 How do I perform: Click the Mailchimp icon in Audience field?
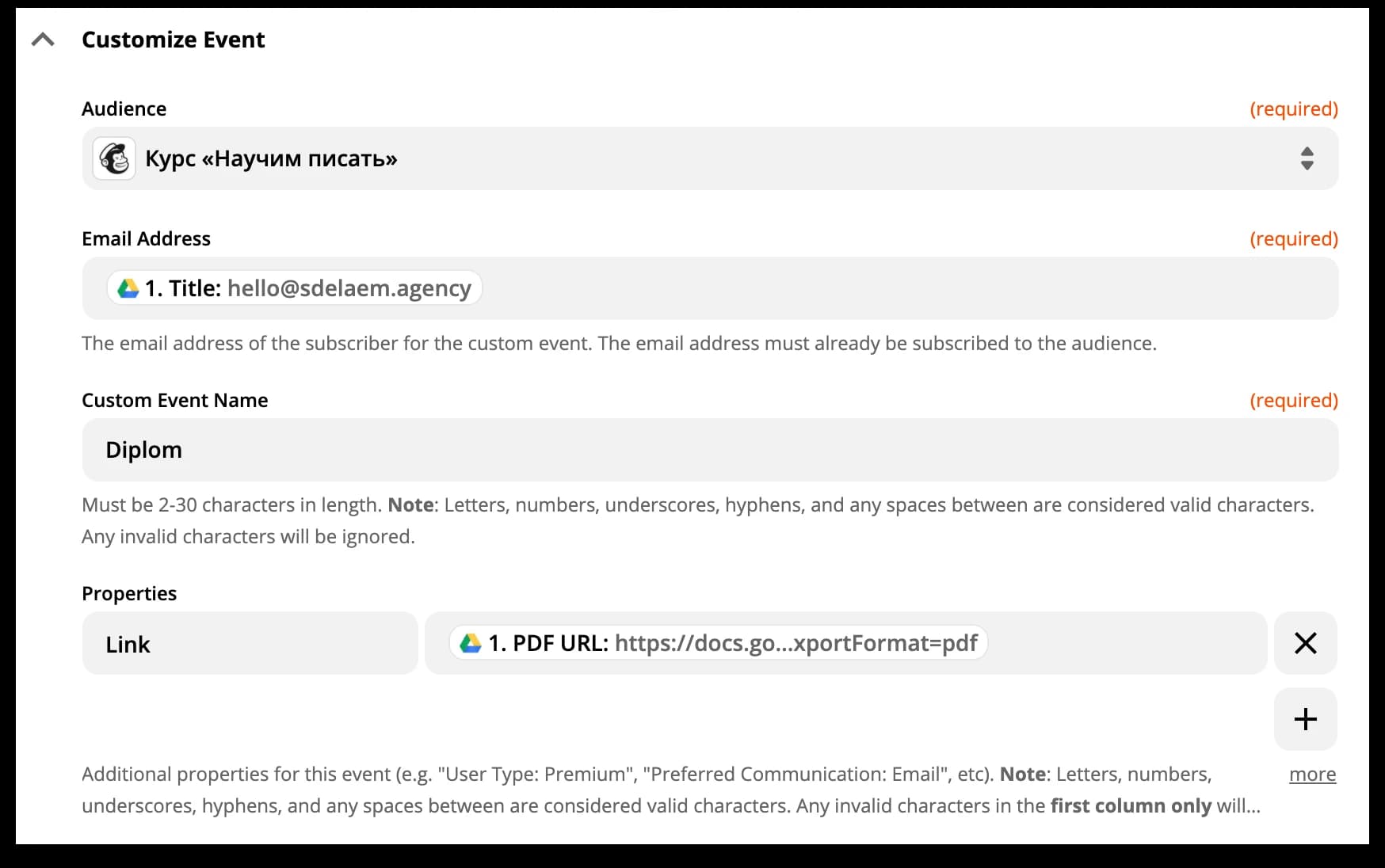114,158
